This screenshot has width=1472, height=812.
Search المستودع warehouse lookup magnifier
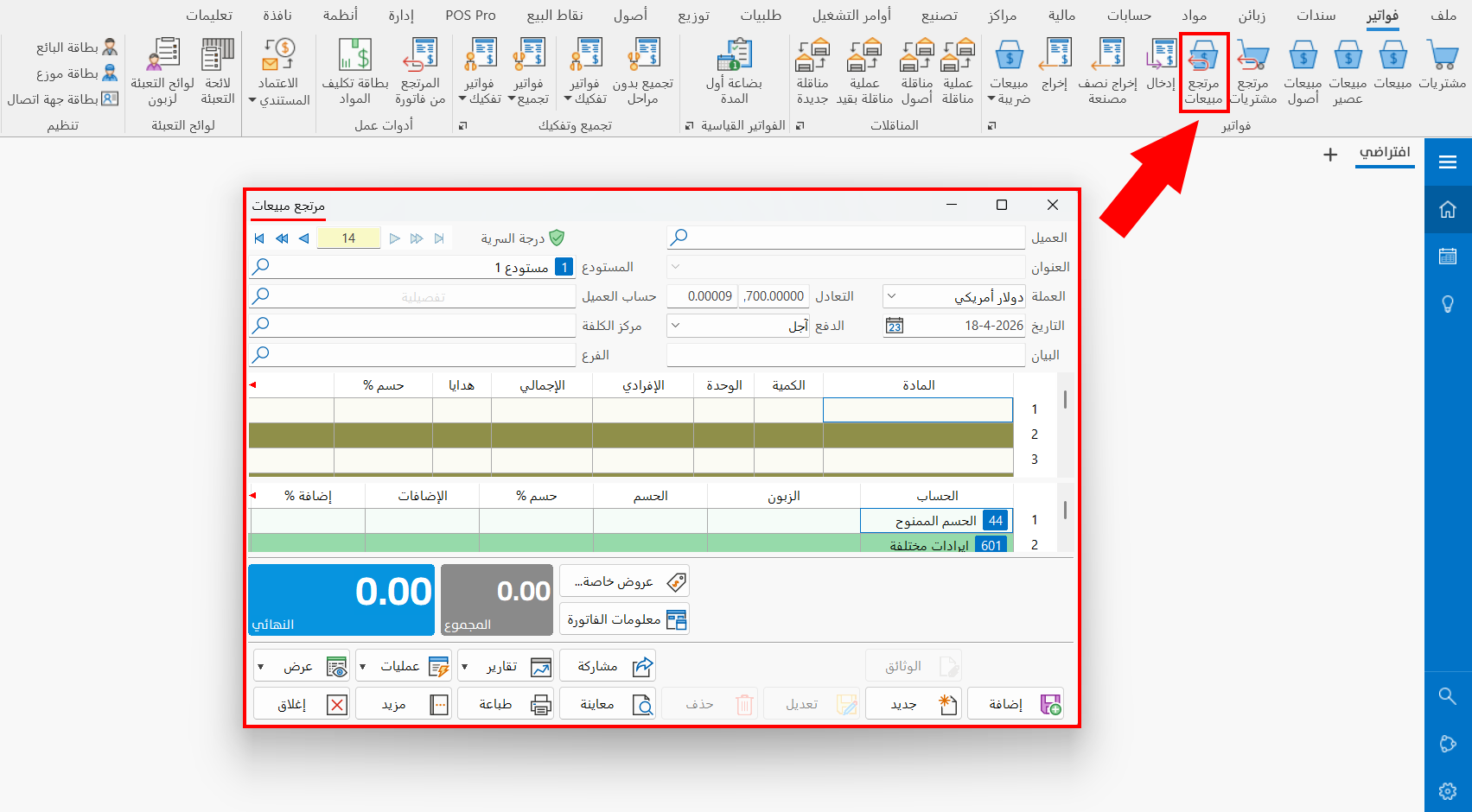point(260,267)
